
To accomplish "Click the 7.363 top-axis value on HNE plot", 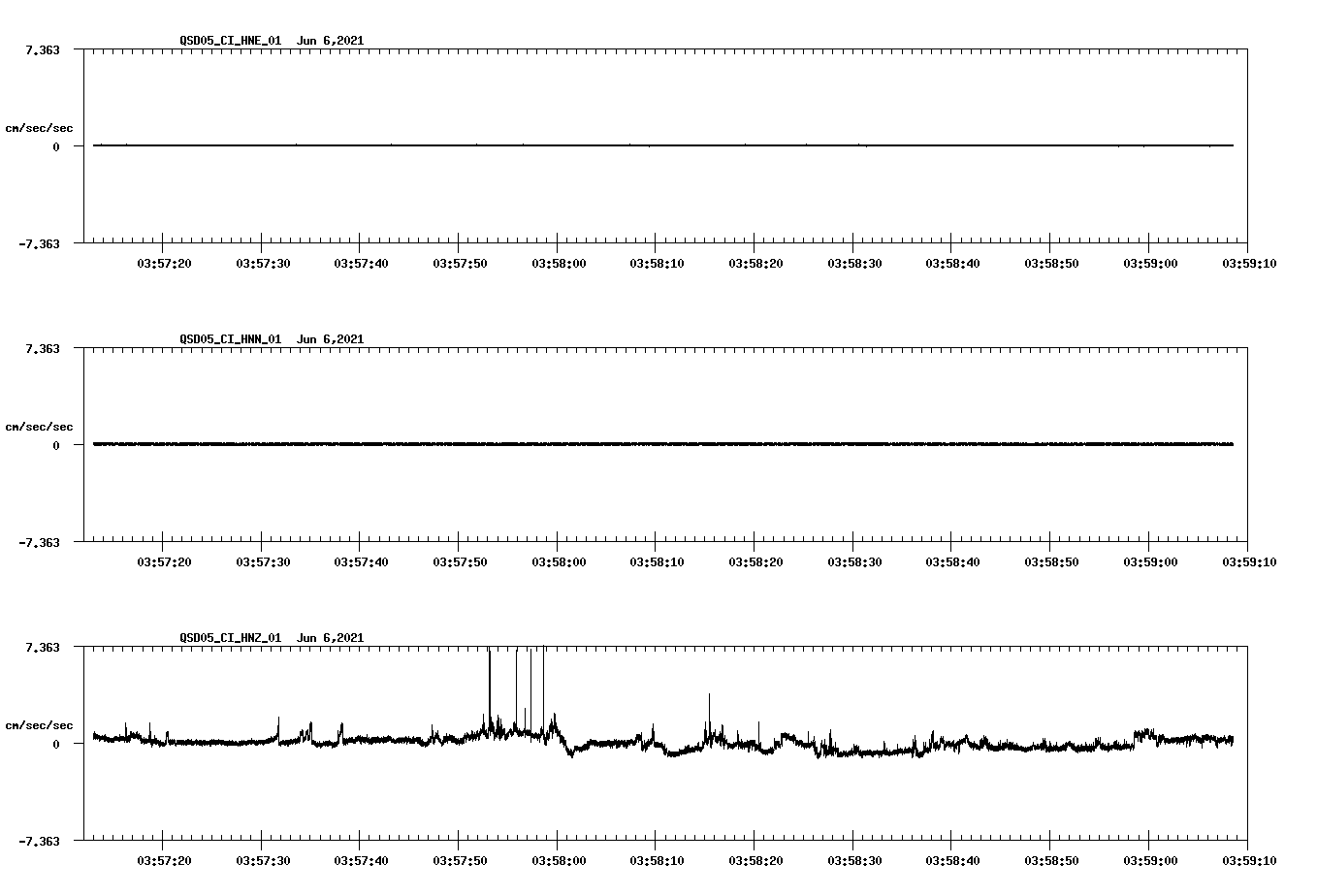I will click(43, 49).
